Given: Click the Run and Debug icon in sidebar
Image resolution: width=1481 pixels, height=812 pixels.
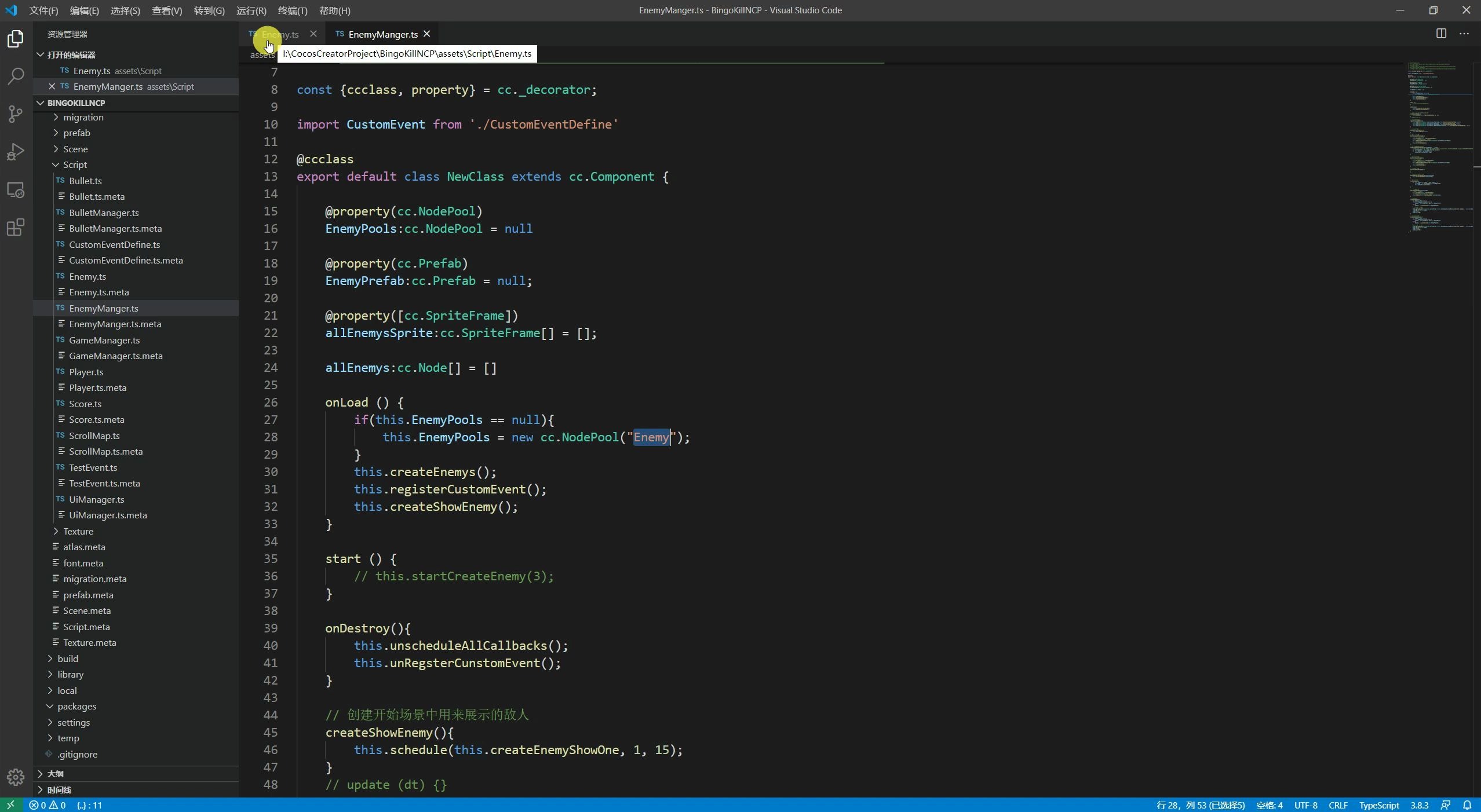Looking at the screenshot, I should coord(15,151).
